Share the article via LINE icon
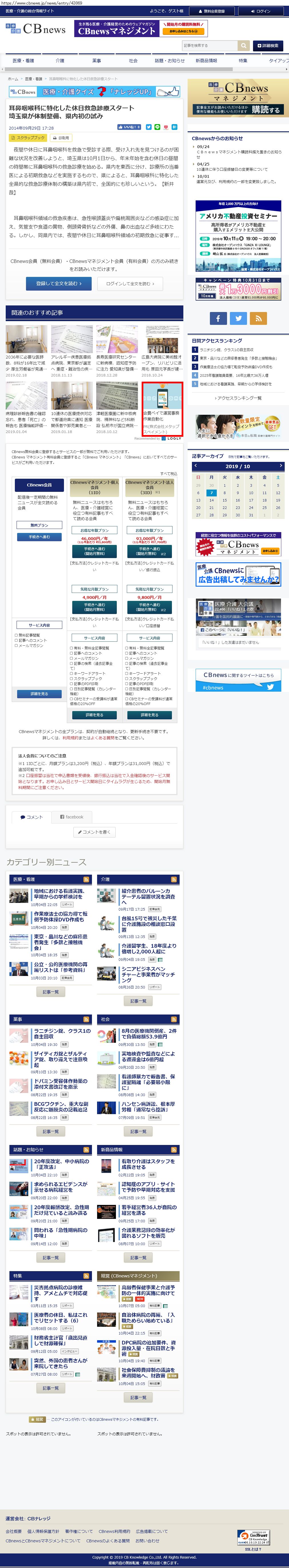289x1568 pixels. 157,127
